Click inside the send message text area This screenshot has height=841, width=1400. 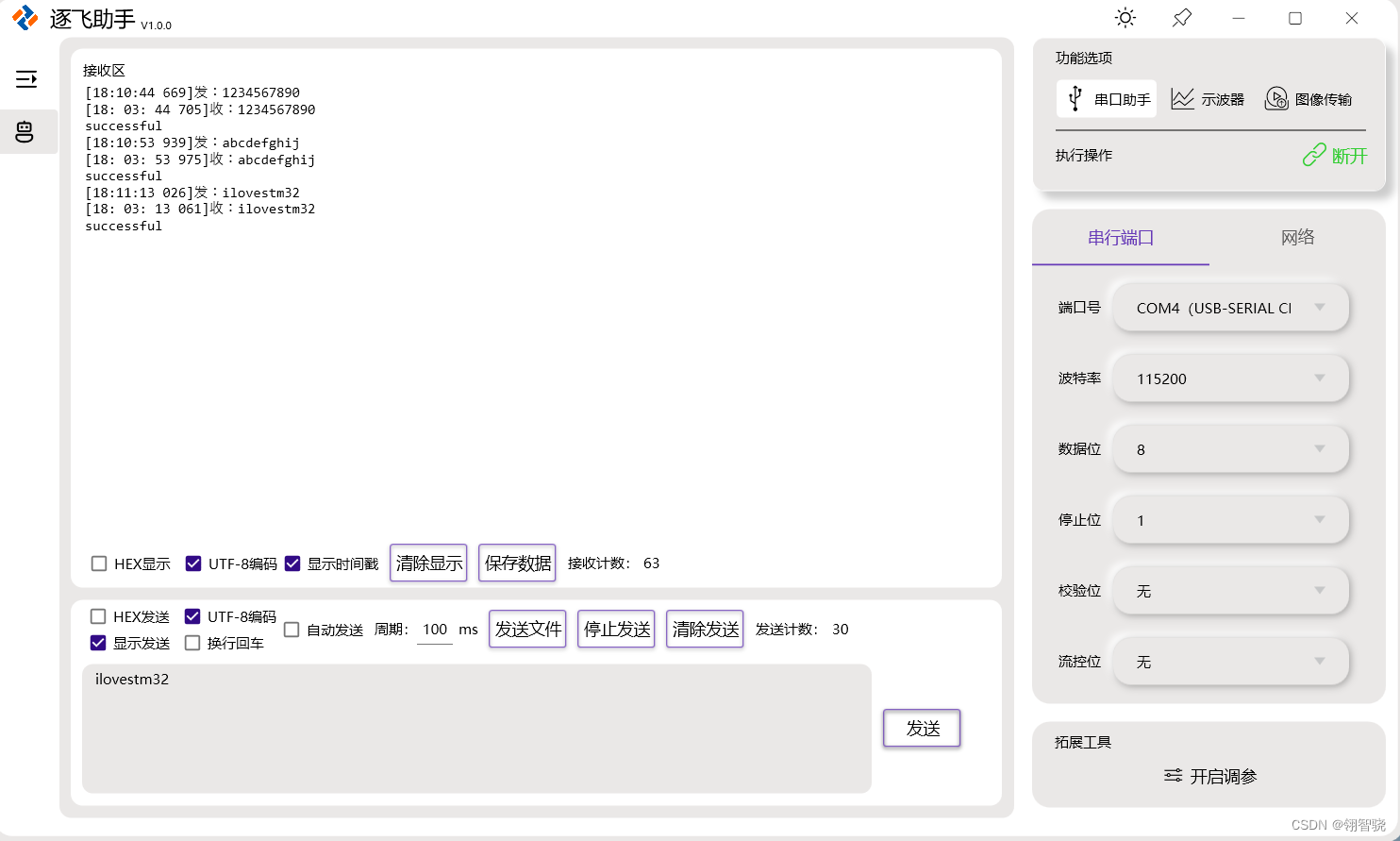click(x=476, y=729)
